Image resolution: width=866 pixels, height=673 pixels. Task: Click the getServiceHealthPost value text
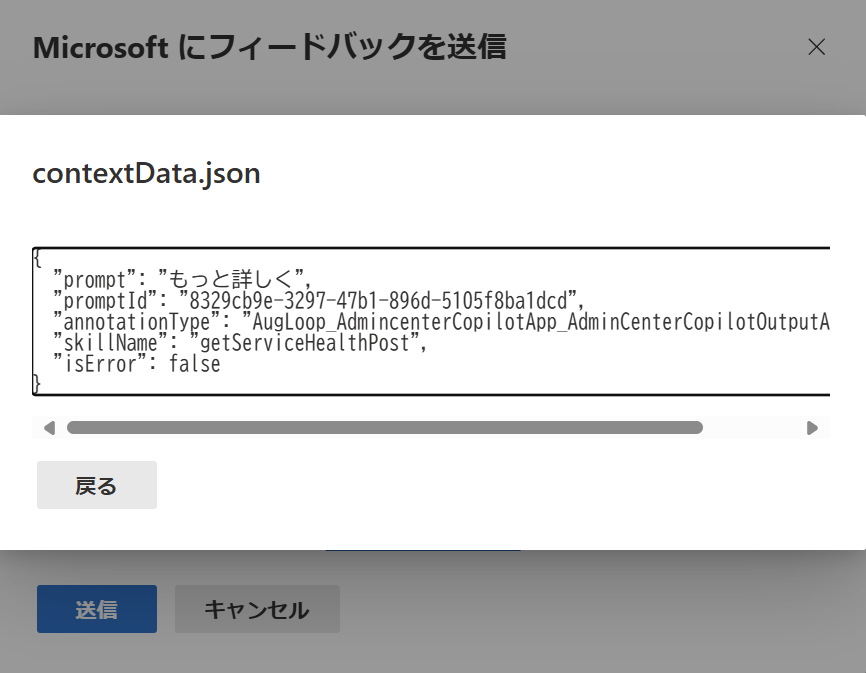[304, 343]
